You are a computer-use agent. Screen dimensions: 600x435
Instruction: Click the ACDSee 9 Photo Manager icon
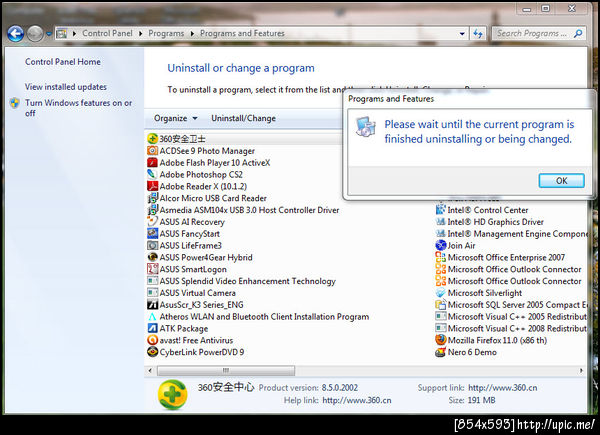click(x=153, y=150)
